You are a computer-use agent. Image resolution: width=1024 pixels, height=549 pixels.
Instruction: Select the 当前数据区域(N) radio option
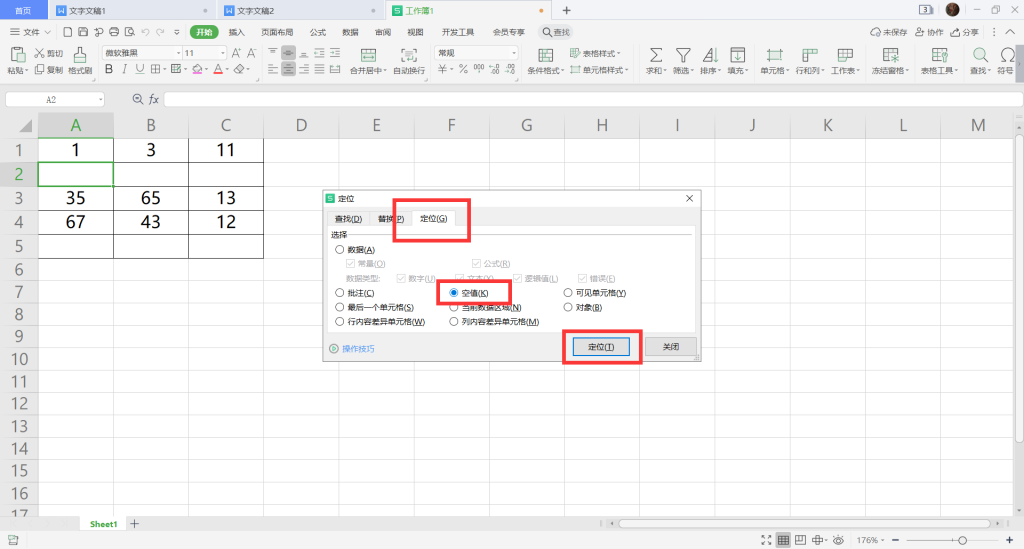pos(454,307)
